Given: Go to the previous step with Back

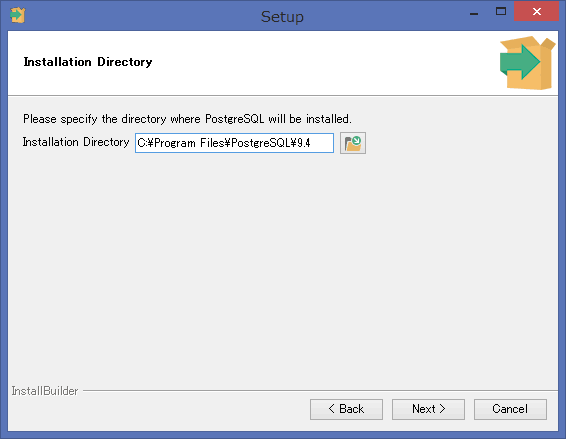Looking at the screenshot, I should [346, 409].
